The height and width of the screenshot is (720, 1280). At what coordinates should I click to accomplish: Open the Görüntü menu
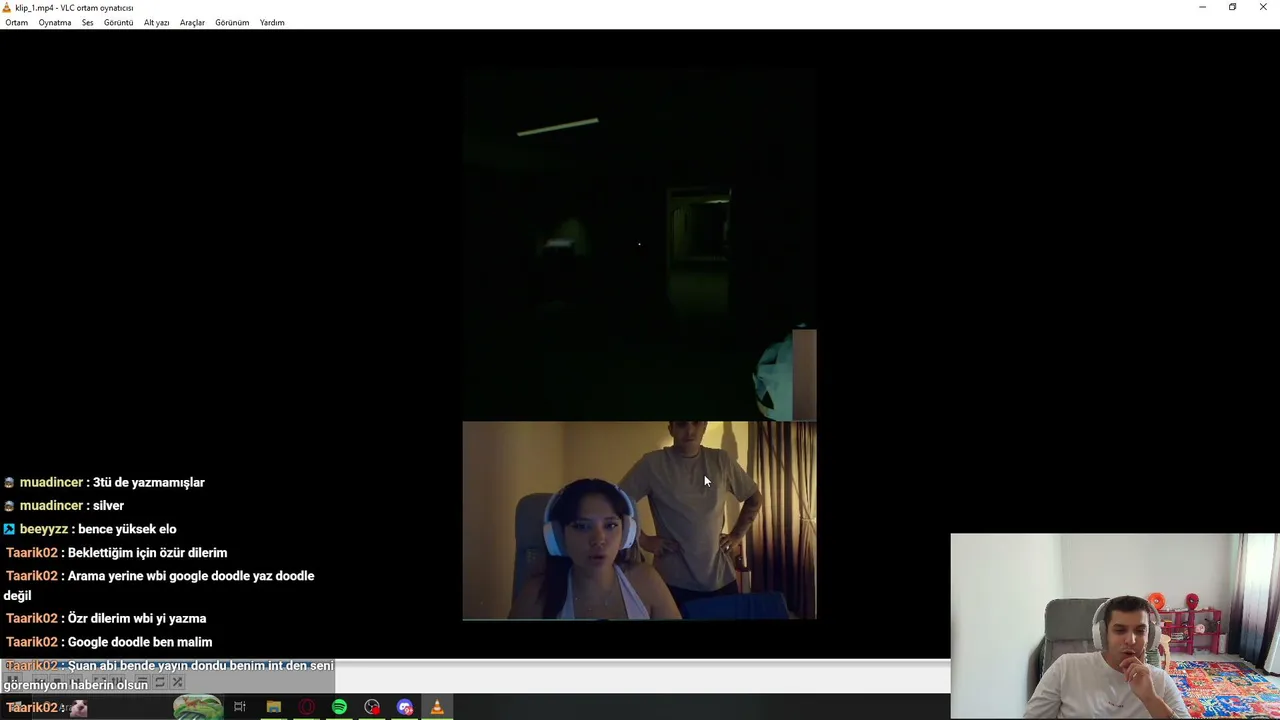(118, 22)
